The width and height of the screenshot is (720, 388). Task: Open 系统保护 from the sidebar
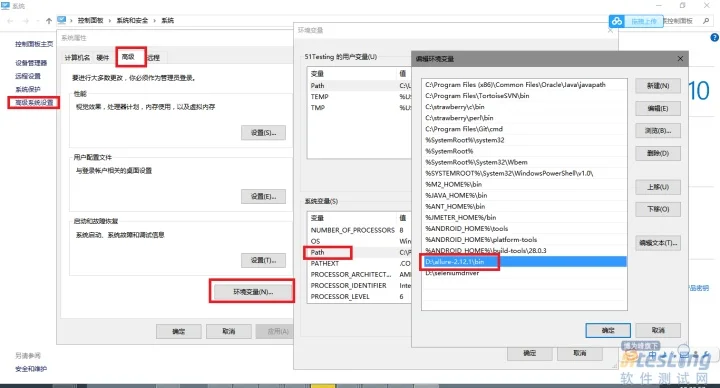[28, 89]
